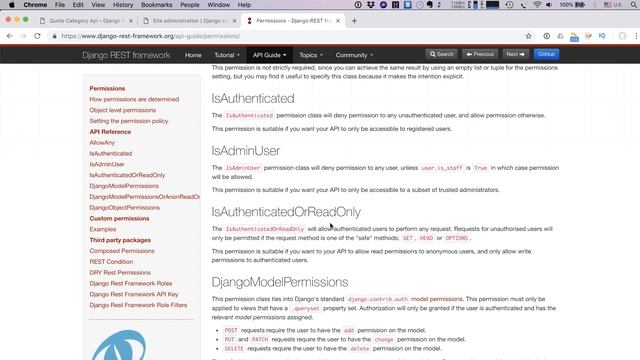
Task: Open the API Guide dropdown menu
Action: click(x=269, y=55)
